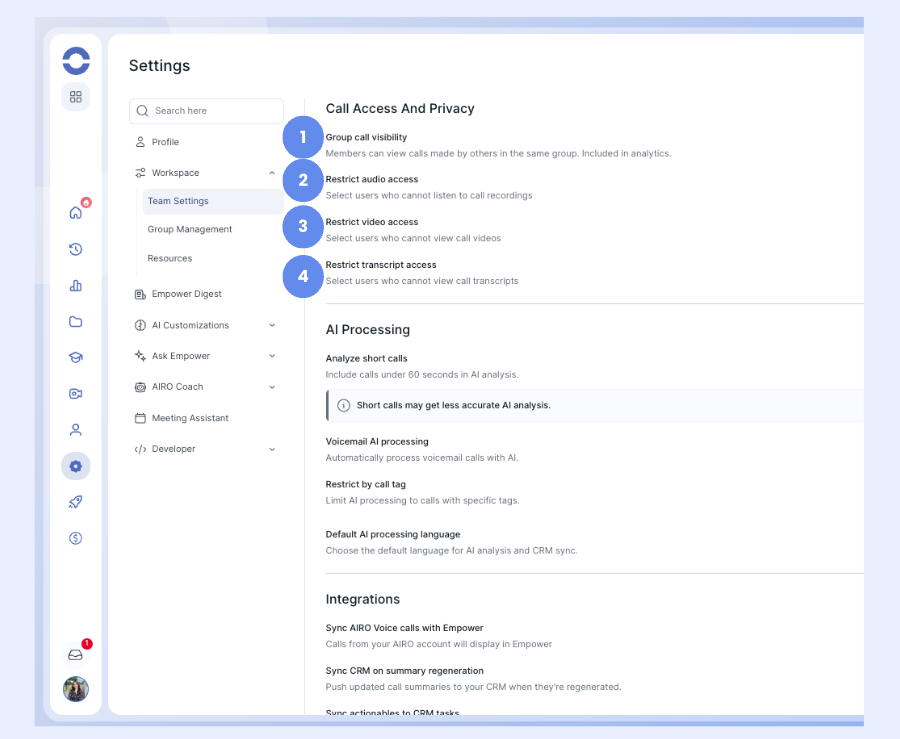Select the settings gear icon in sidebar
The width and height of the screenshot is (900, 739).
click(x=76, y=466)
